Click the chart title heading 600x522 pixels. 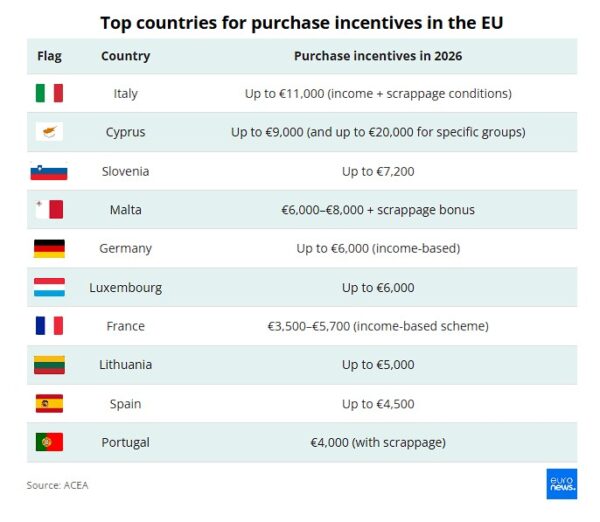tap(301, 21)
